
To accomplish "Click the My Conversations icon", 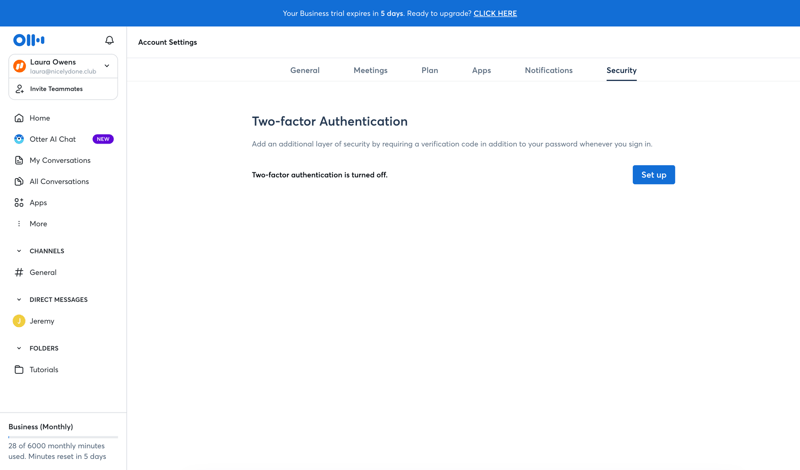I will pyautogui.click(x=19, y=160).
